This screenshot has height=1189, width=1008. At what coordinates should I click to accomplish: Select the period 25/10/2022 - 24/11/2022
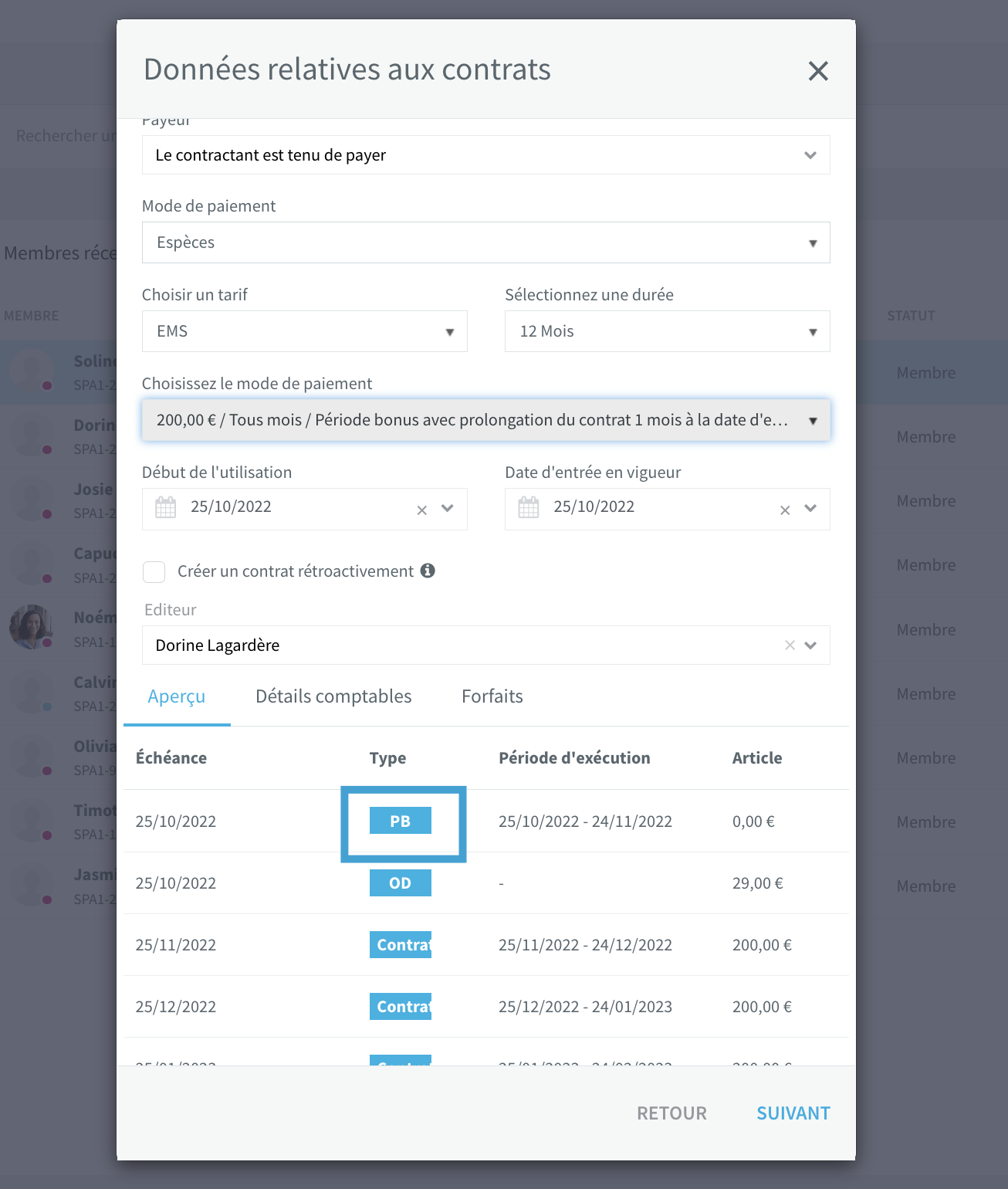[585, 821]
